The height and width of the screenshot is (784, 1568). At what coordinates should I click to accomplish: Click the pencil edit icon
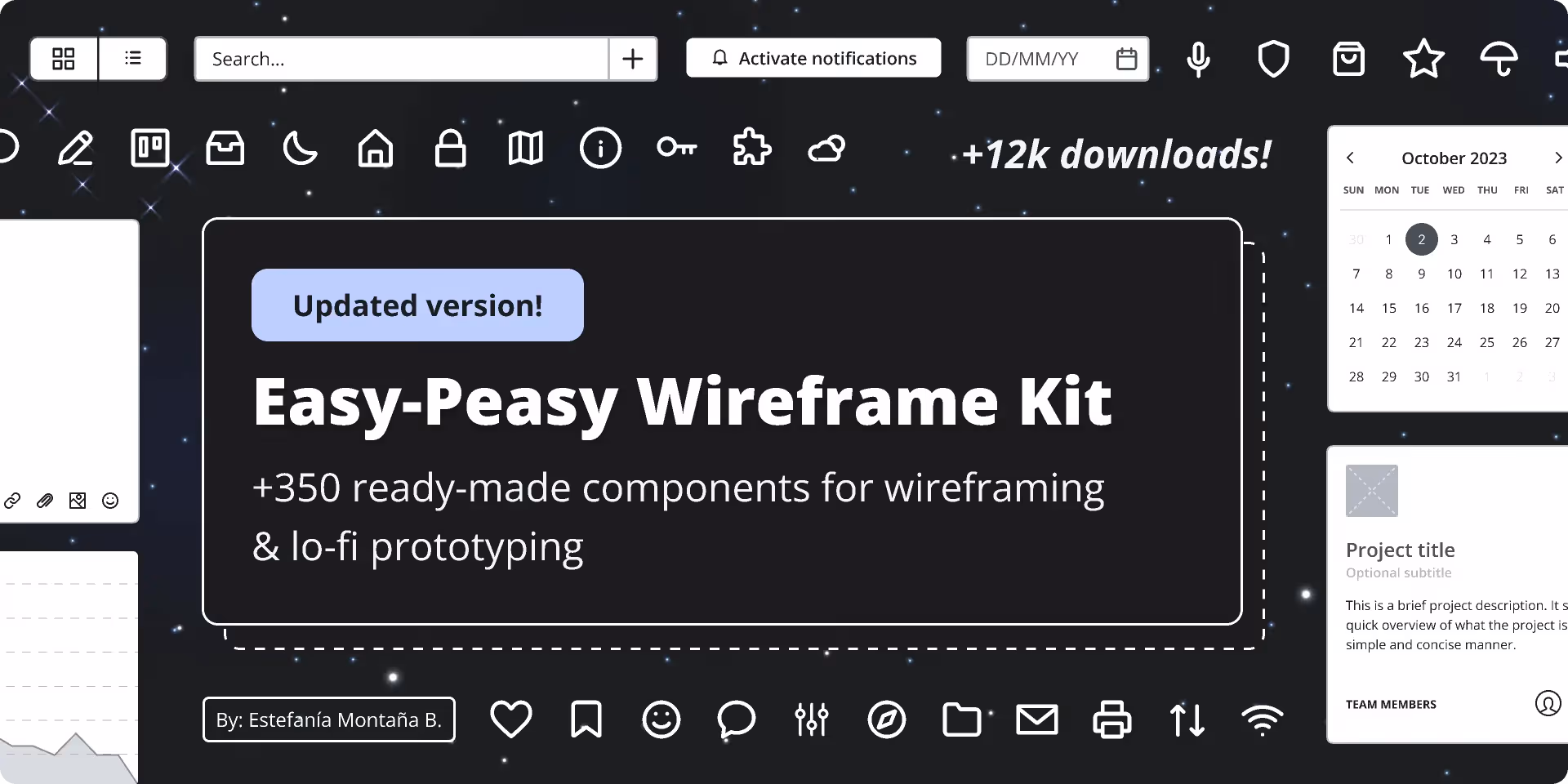pyautogui.click(x=75, y=149)
